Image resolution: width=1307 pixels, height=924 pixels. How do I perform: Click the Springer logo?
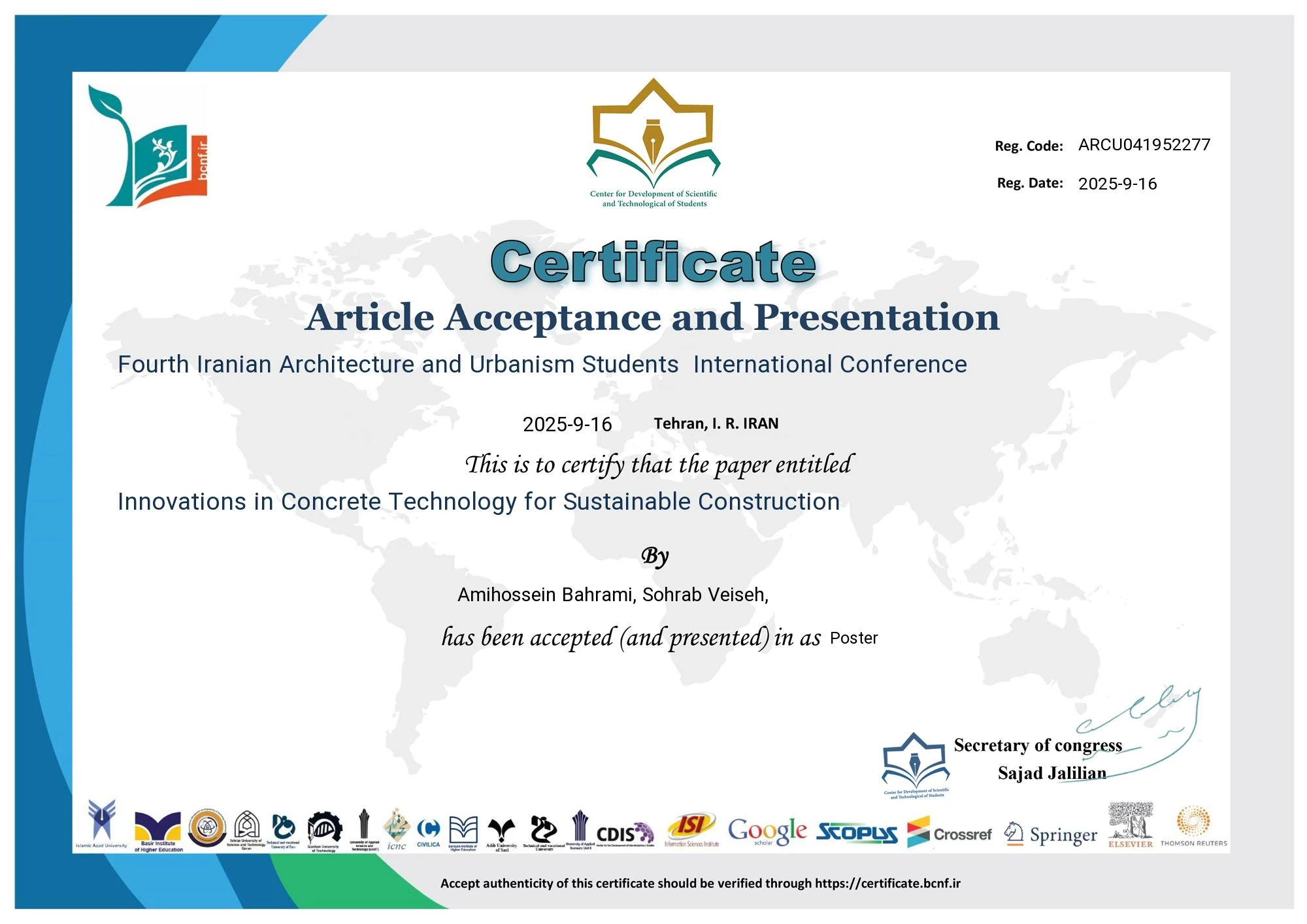tap(1050, 834)
